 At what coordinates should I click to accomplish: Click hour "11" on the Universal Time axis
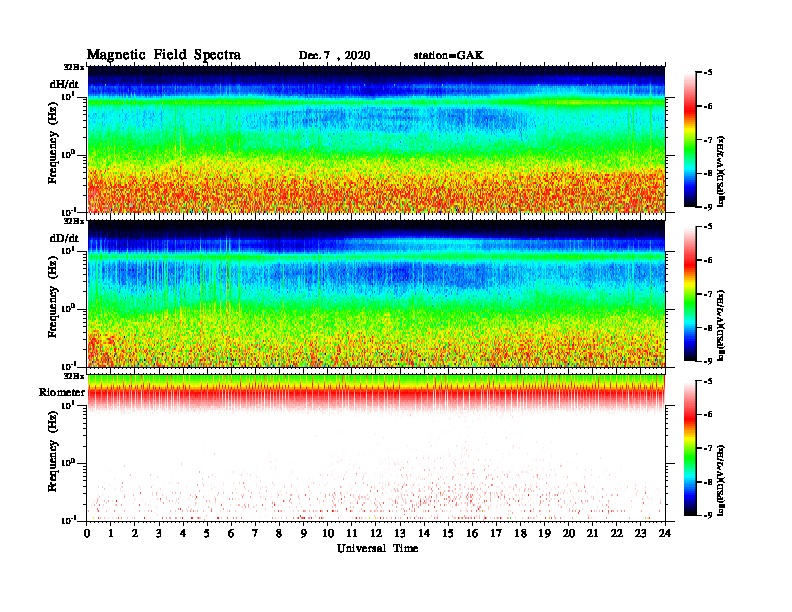coord(352,533)
